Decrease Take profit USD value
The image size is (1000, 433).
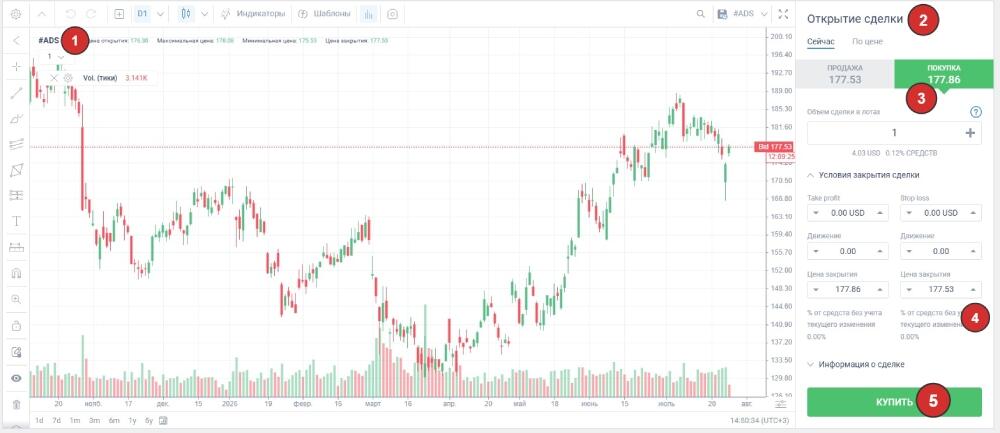(817, 213)
